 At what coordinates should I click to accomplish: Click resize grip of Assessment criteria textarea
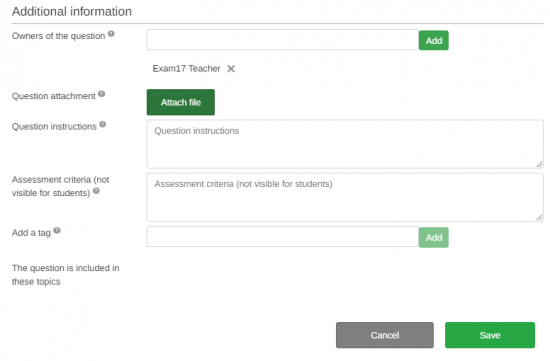coord(539,218)
